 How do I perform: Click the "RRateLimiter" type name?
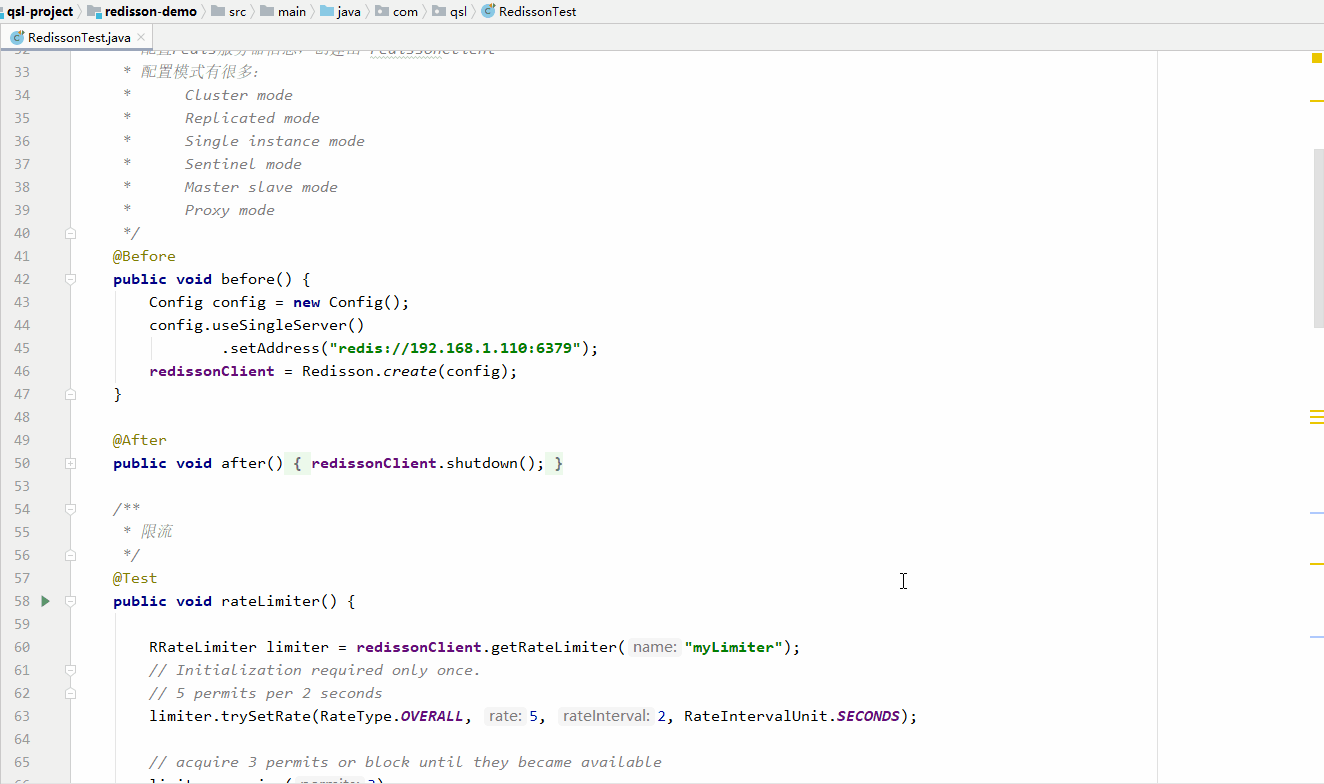tap(203, 647)
